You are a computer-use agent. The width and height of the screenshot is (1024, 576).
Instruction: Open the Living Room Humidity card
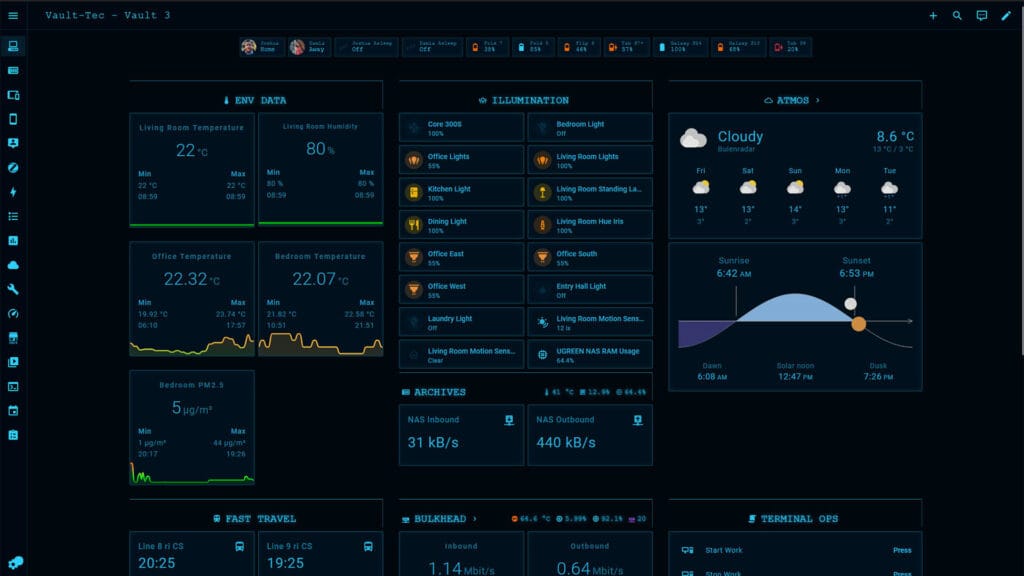[321, 169]
